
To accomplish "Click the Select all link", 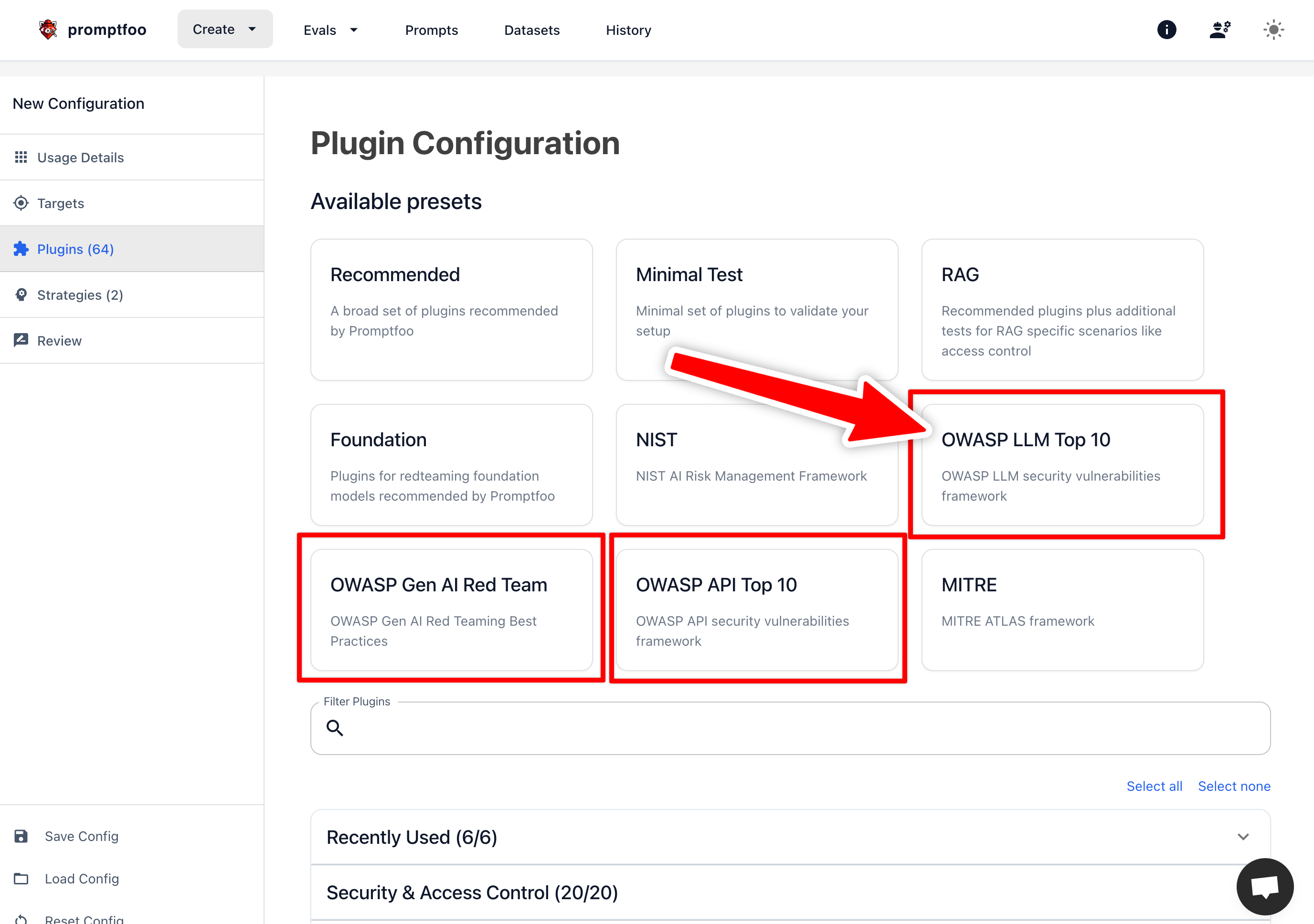I will tap(1154, 786).
